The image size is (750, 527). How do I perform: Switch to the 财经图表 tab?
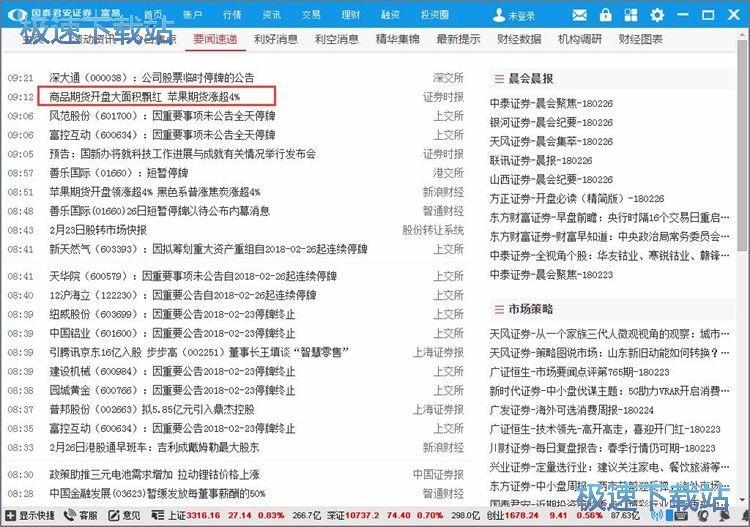pyautogui.click(x=640, y=39)
